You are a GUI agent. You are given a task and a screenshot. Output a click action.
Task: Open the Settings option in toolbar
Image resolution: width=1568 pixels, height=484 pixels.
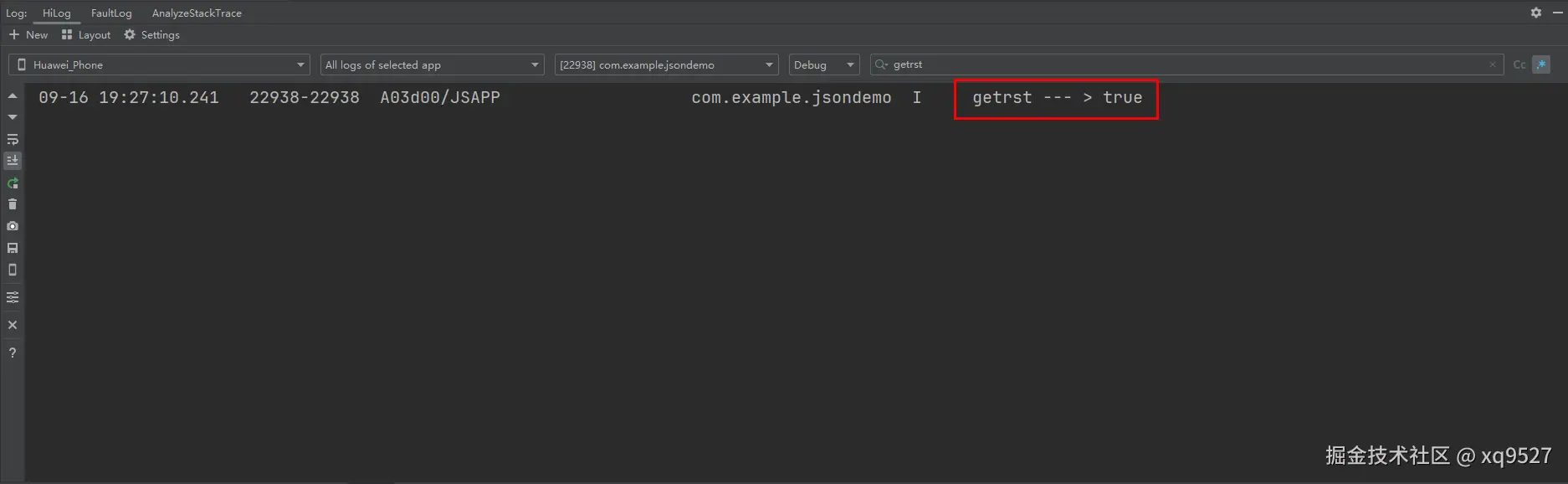151,34
